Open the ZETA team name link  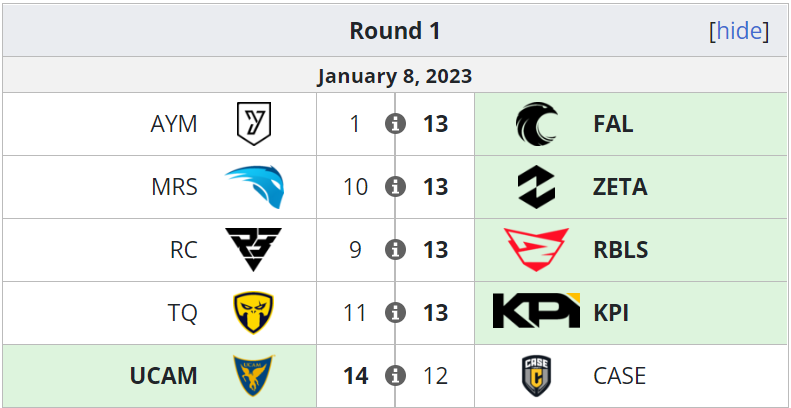(x=620, y=187)
